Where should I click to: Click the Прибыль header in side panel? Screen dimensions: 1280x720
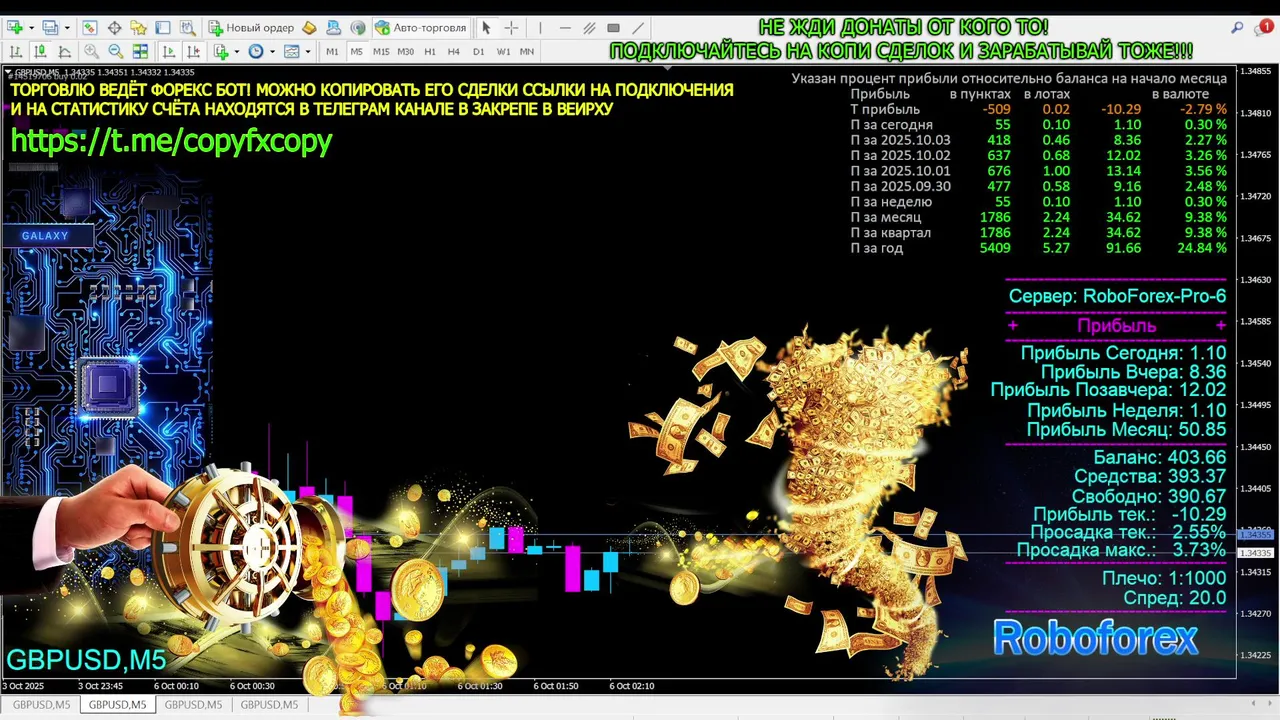click(x=1116, y=326)
